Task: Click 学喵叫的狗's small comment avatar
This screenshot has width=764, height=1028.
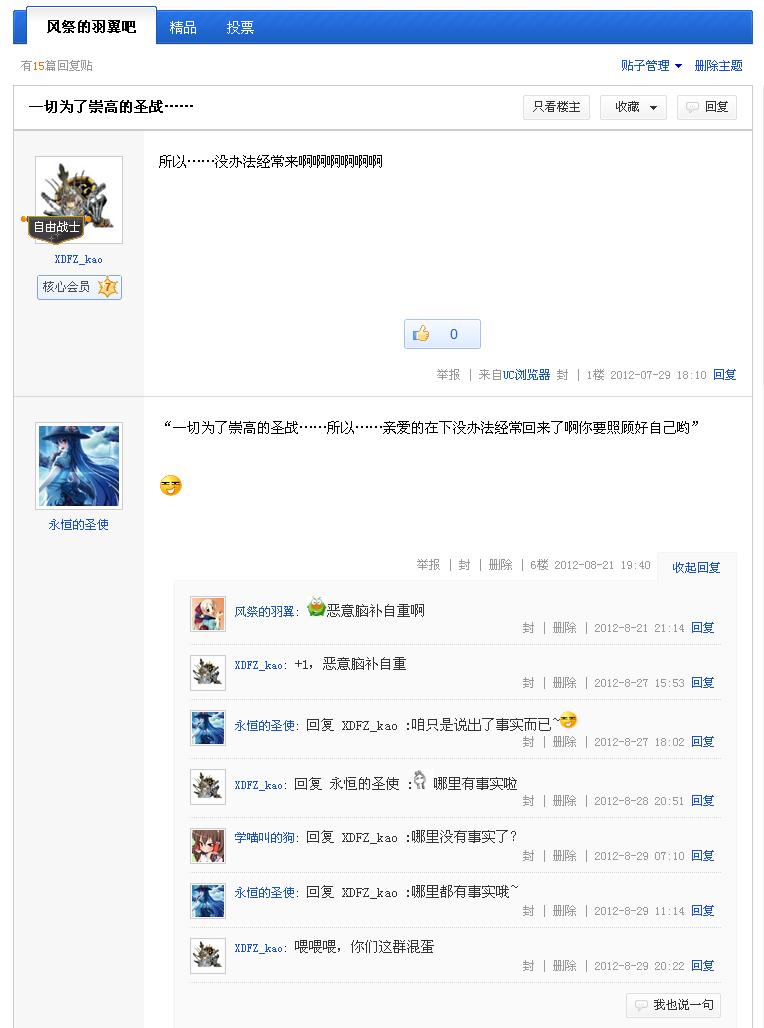Action: 208,846
